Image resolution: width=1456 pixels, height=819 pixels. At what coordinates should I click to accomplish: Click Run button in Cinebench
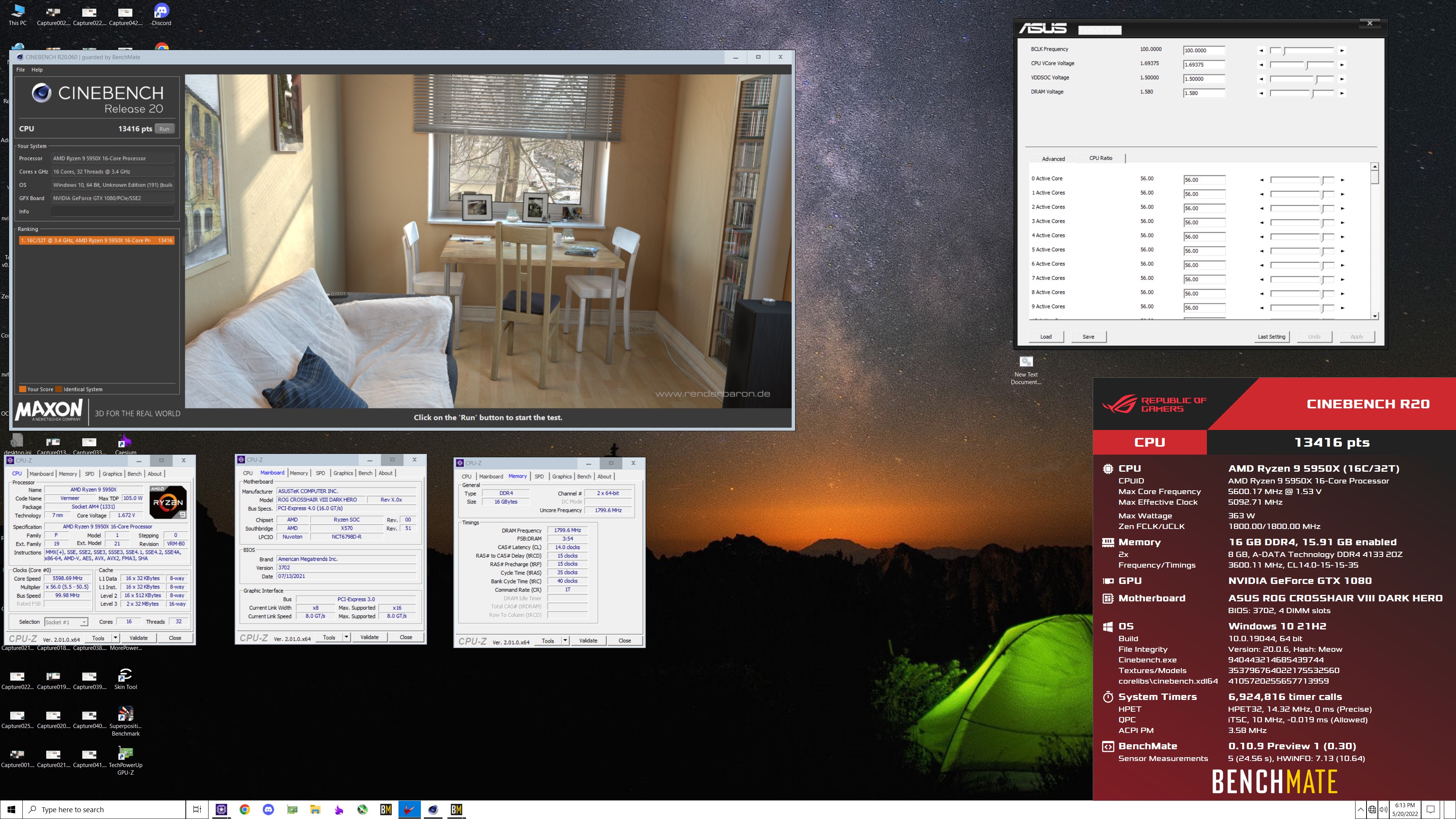pyautogui.click(x=164, y=129)
